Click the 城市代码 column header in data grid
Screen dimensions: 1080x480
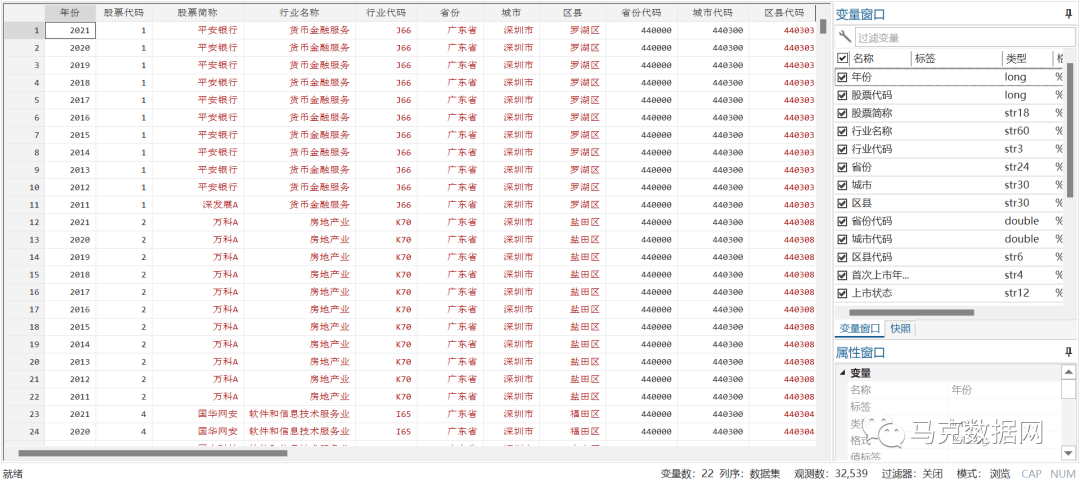pyautogui.click(x=712, y=13)
